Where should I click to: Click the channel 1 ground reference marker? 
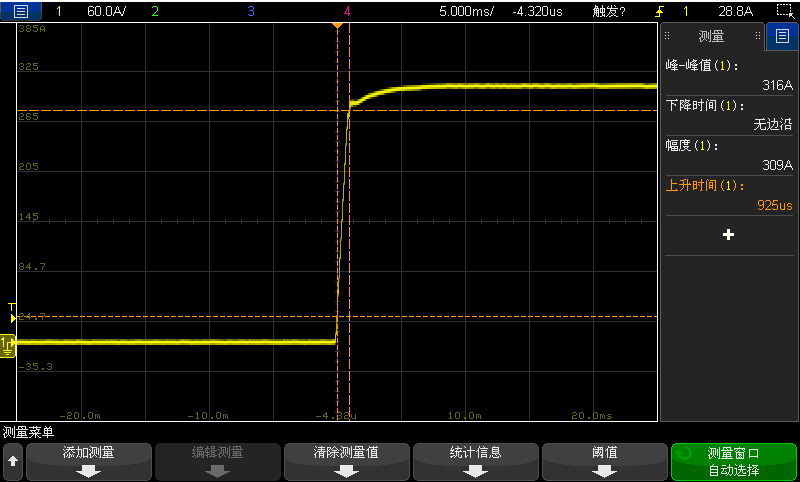coord(7,344)
